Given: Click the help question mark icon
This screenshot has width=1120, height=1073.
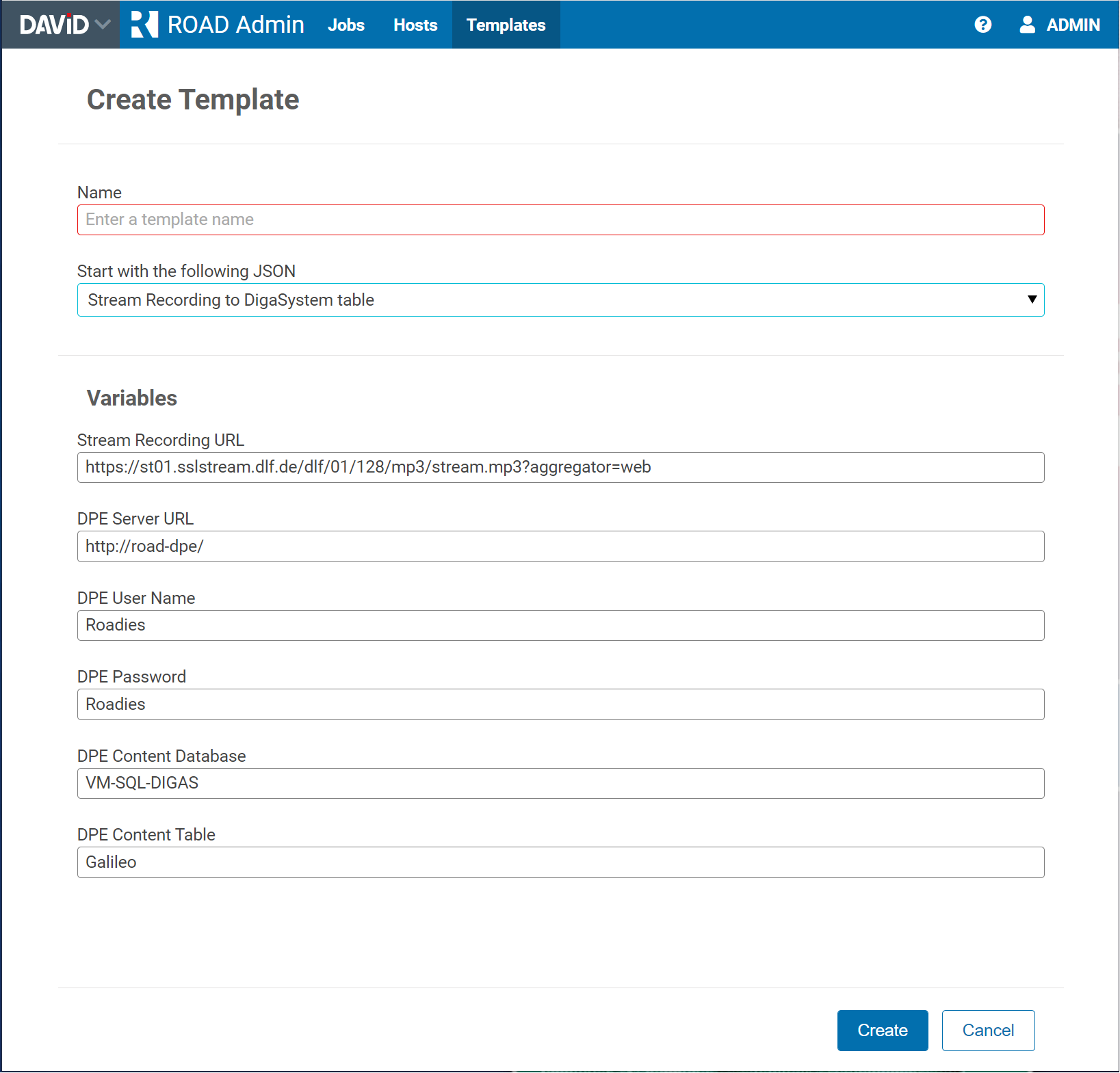Looking at the screenshot, I should click(x=982, y=25).
